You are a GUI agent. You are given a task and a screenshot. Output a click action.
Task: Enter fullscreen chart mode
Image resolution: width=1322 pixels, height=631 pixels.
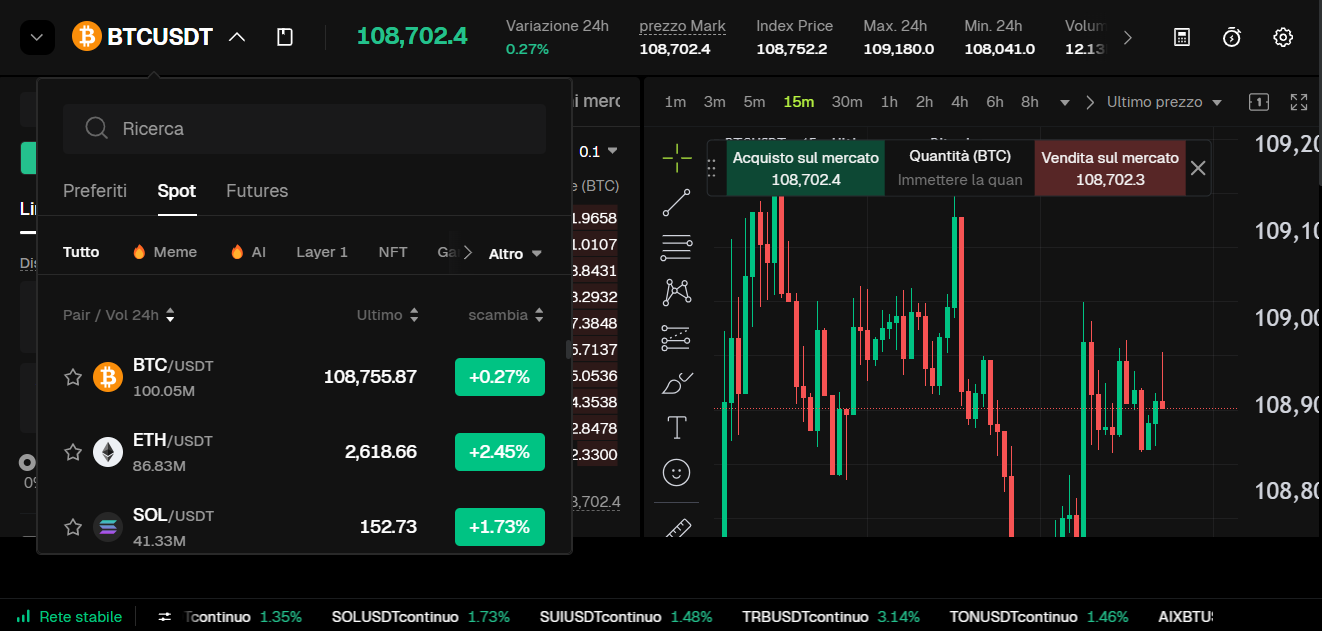click(1299, 102)
